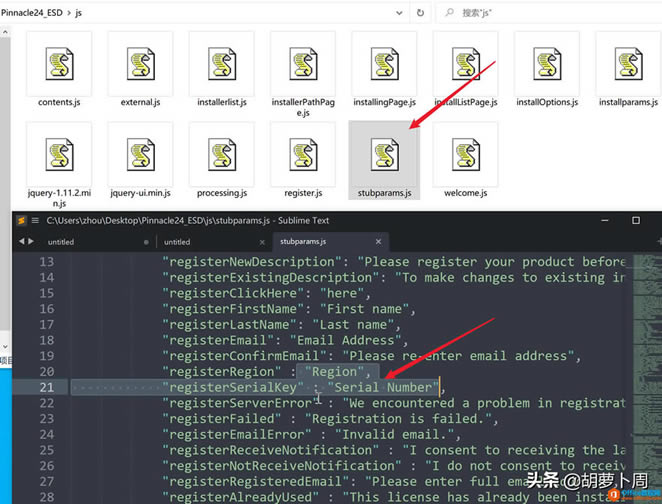This screenshot has width=662, height=504.
Task: Click "registerSerialKey" key text
Action: [233, 387]
